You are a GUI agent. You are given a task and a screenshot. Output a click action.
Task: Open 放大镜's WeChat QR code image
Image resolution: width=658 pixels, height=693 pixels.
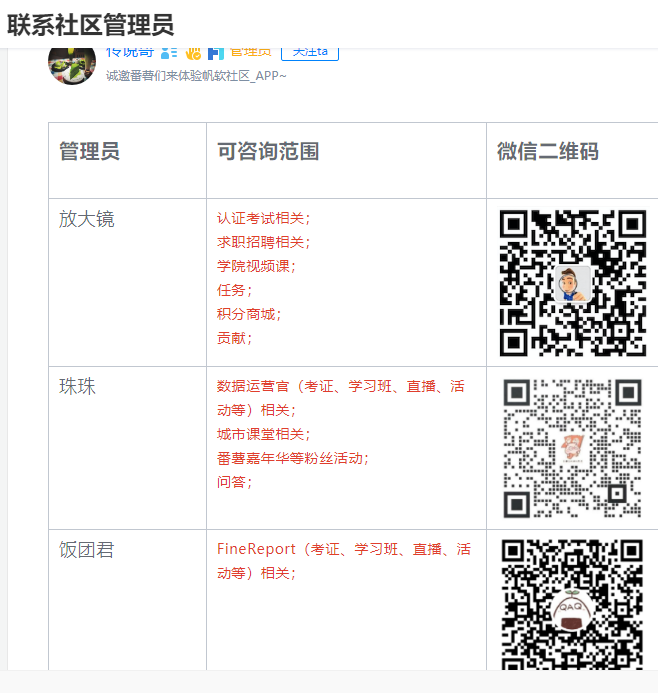point(573,283)
